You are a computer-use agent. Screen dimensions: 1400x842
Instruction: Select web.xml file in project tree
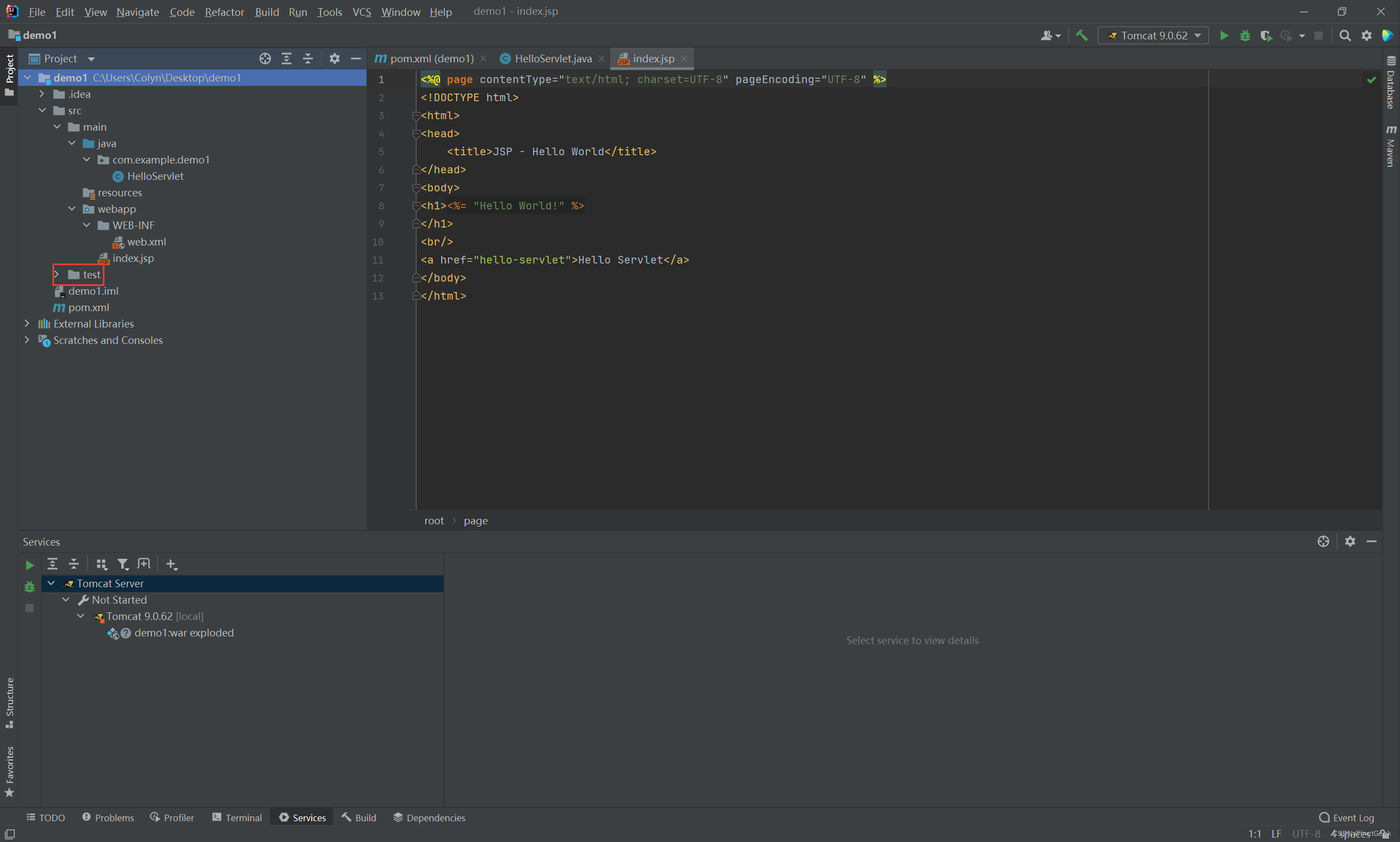coord(147,242)
